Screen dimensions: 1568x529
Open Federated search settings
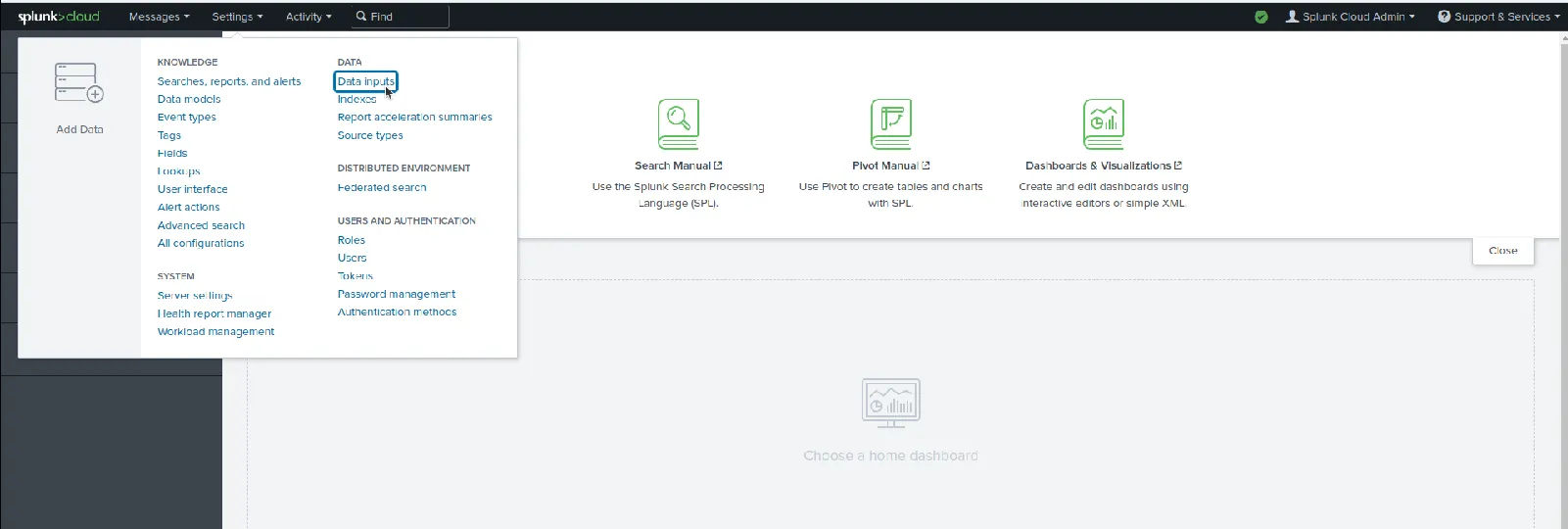382,187
